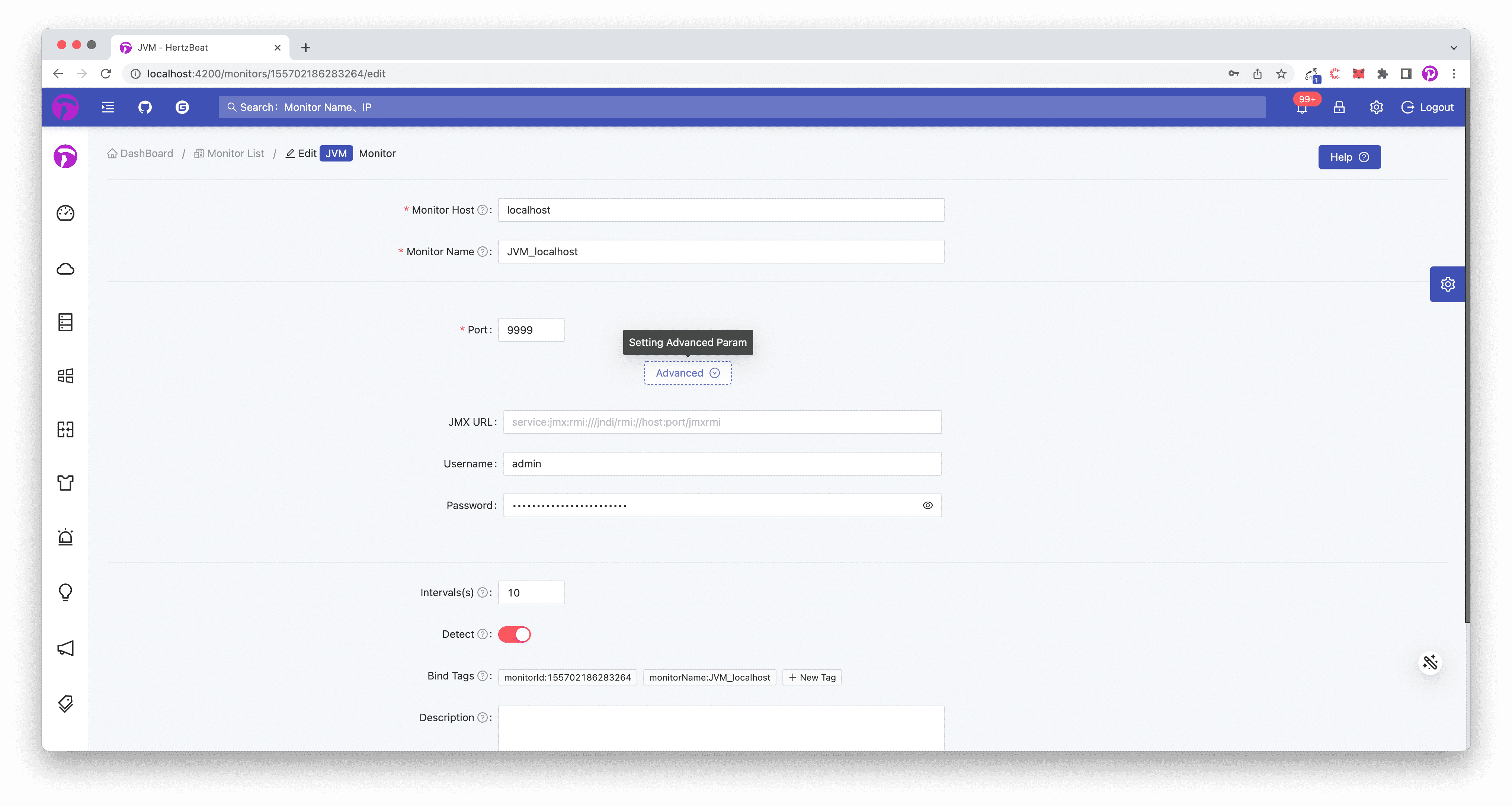The width and height of the screenshot is (1512, 806).
Task: Close the JVM - HertzBeat tab
Action: pyautogui.click(x=277, y=48)
